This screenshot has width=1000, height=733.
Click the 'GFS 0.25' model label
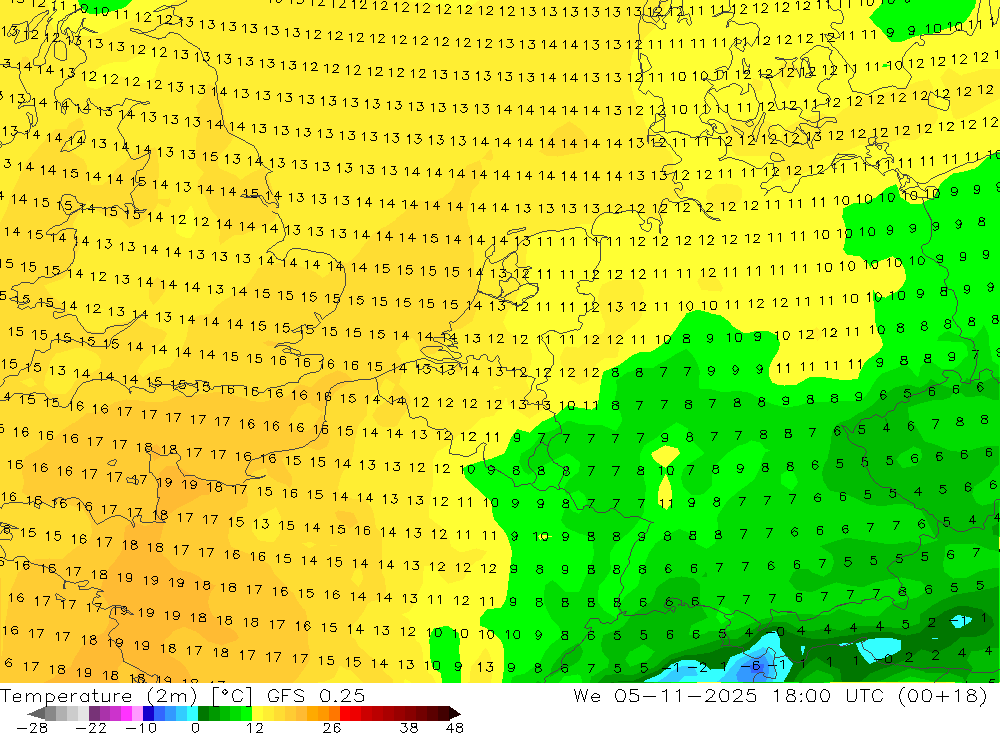tap(316, 696)
